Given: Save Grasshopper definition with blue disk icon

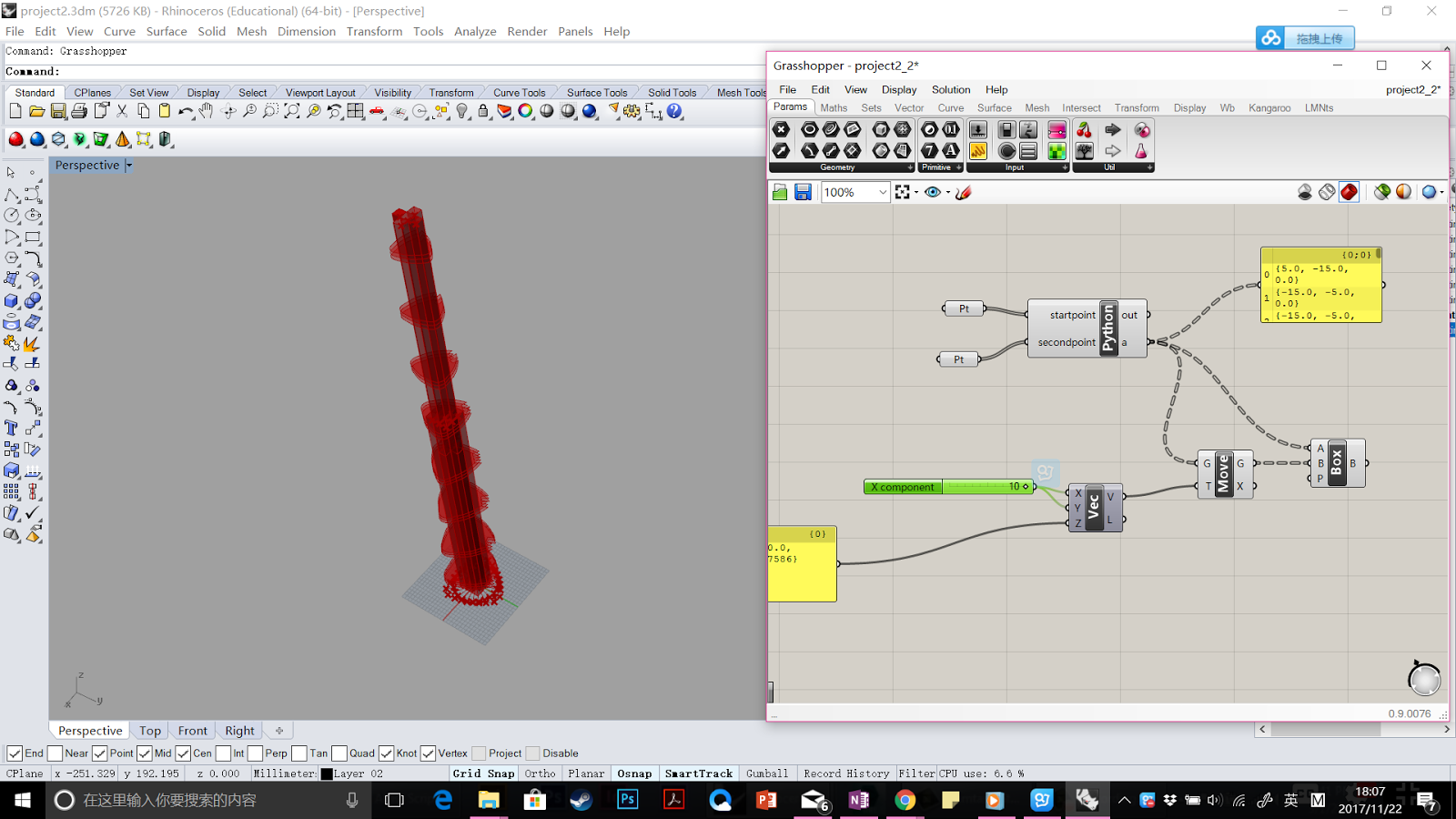Looking at the screenshot, I should (x=803, y=192).
